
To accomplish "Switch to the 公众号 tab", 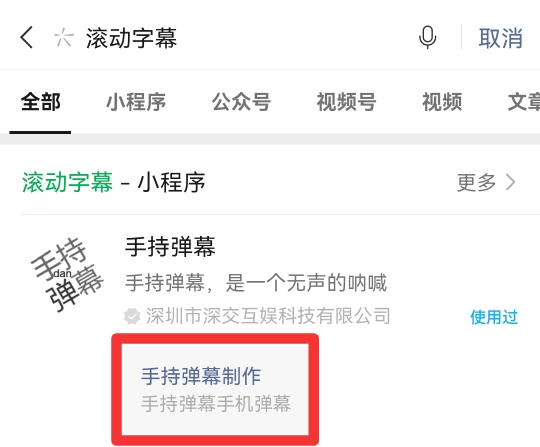I will point(241,102).
